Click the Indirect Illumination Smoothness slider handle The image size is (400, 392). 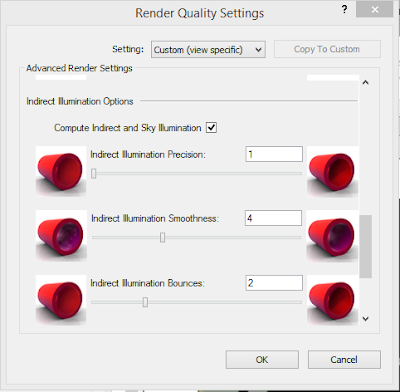(x=162, y=238)
